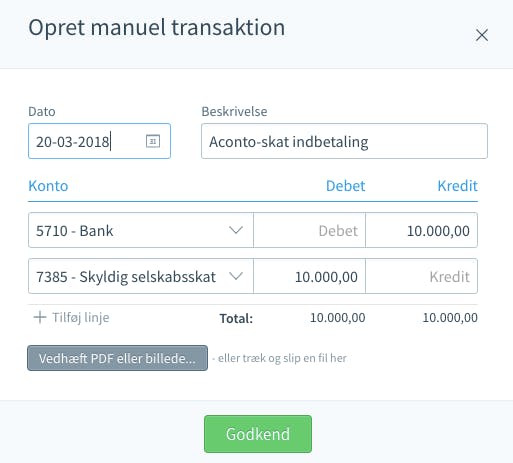Click the Tilføj linje link text

click(x=81, y=317)
